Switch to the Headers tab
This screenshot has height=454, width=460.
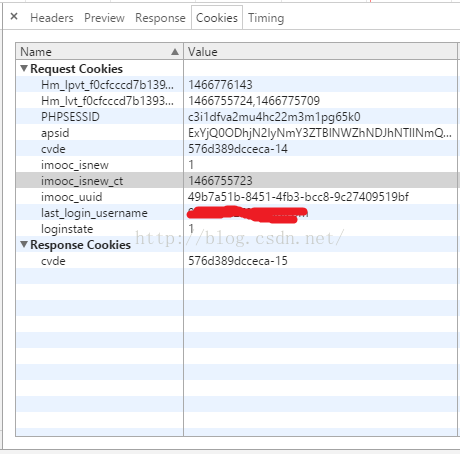point(52,18)
